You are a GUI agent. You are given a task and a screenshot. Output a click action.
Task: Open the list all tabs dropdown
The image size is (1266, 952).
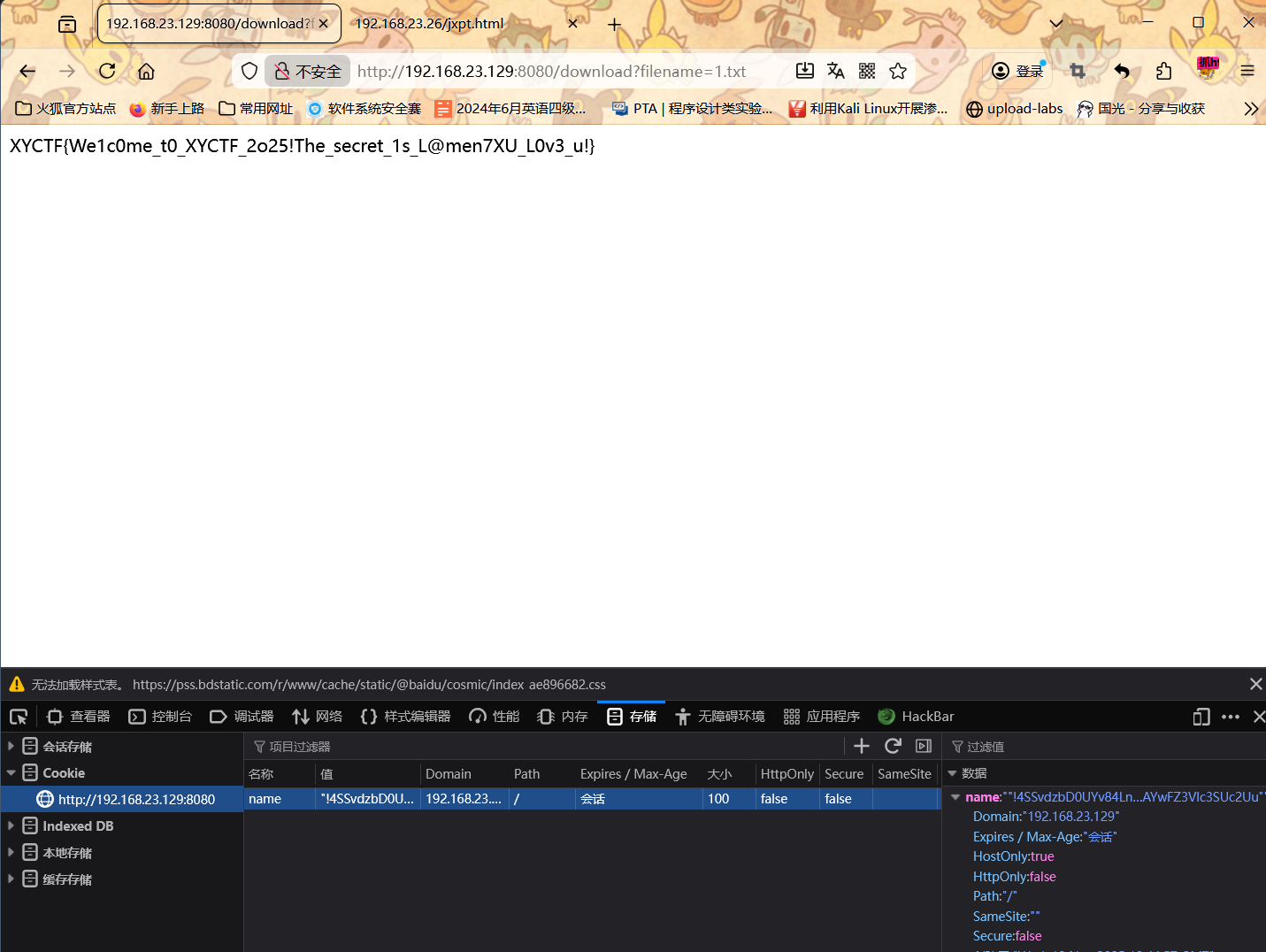[x=1056, y=24]
